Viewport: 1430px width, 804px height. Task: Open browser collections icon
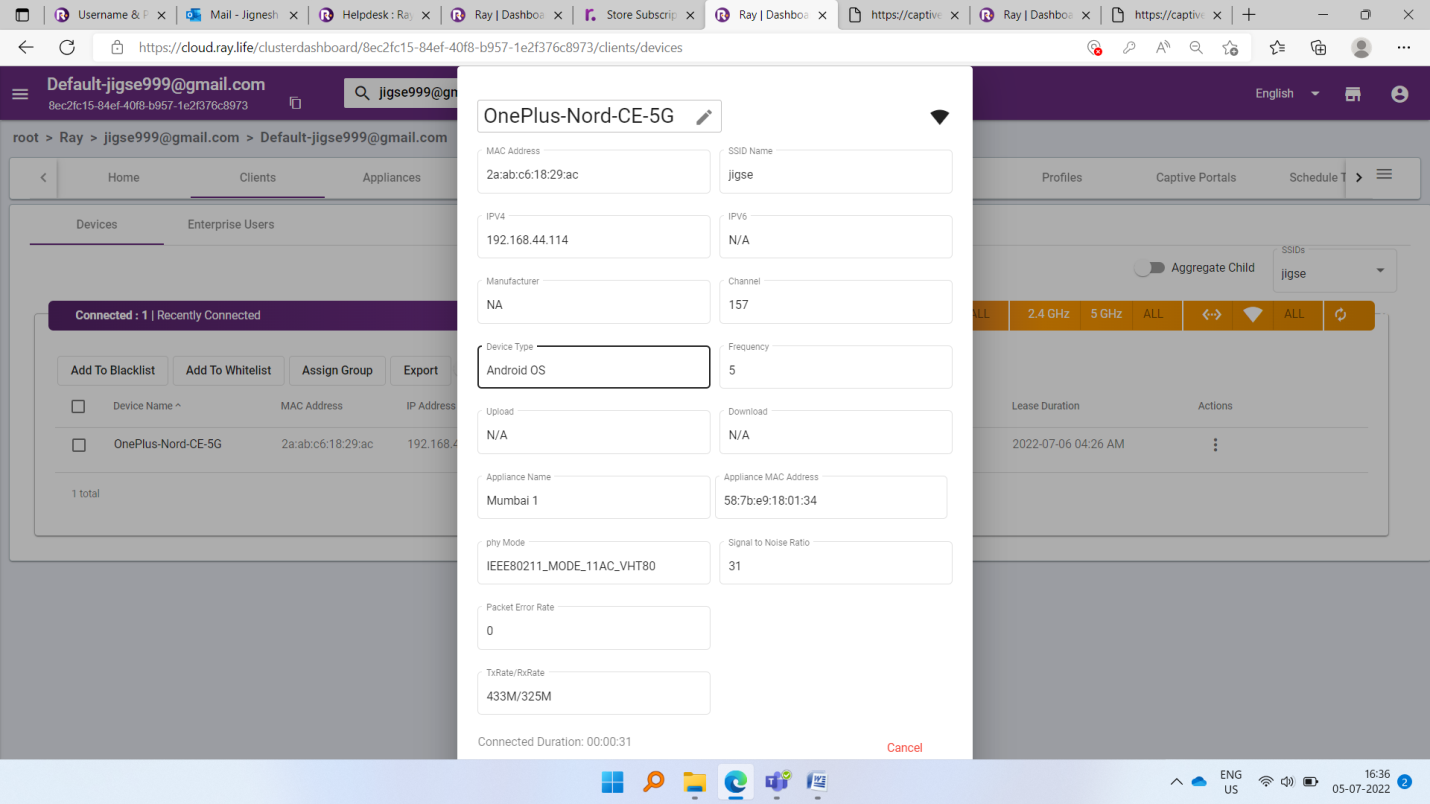coord(1318,47)
